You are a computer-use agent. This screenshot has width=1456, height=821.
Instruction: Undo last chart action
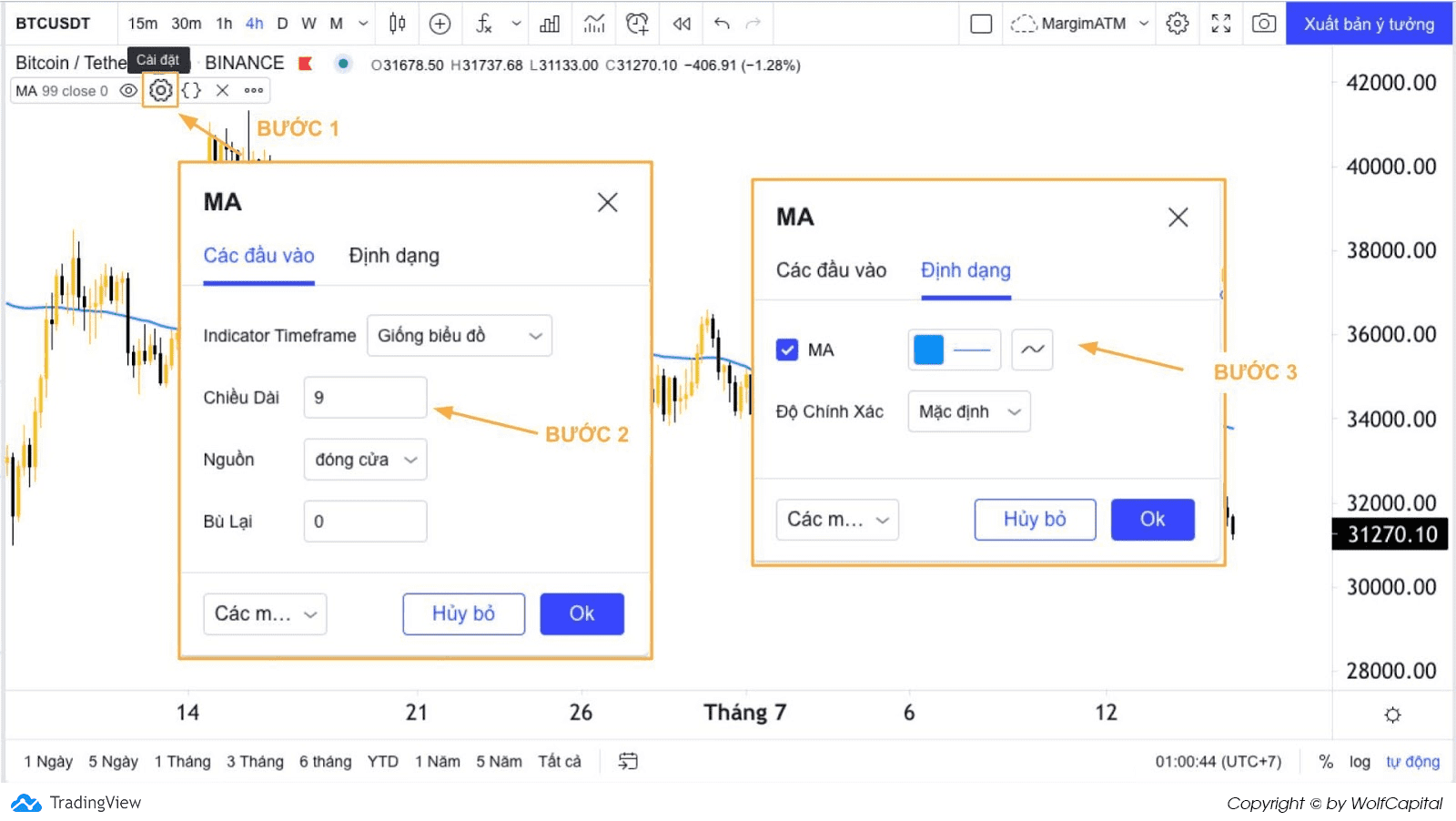tap(722, 24)
